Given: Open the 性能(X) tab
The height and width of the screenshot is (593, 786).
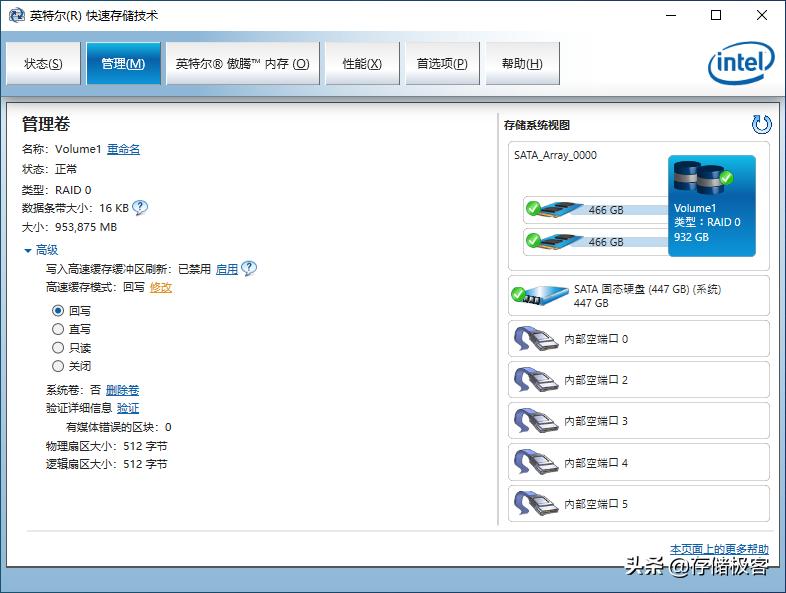Looking at the screenshot, I should click(362, 64).
